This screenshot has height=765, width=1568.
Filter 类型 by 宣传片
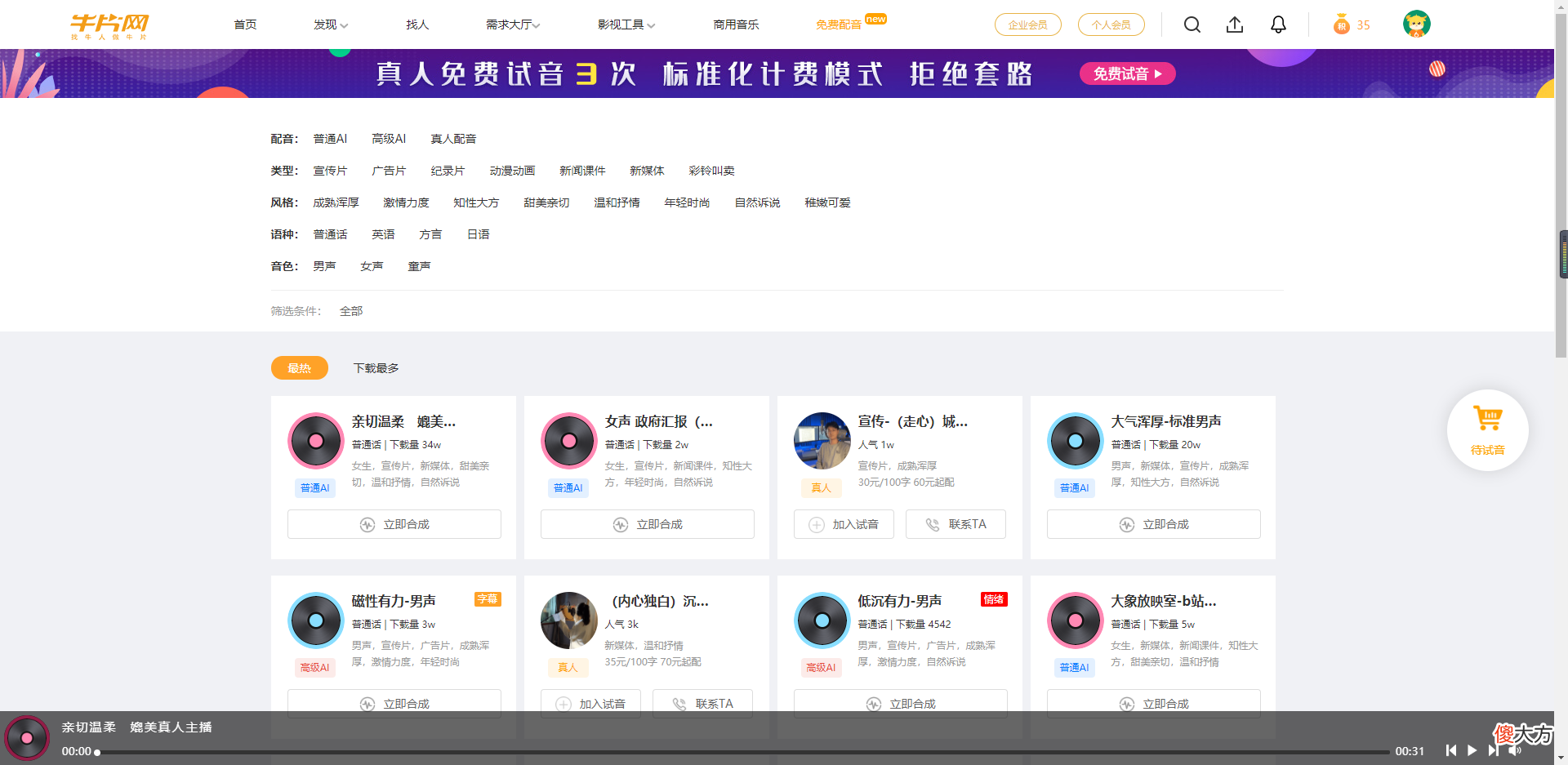click(x=330, y=171)
